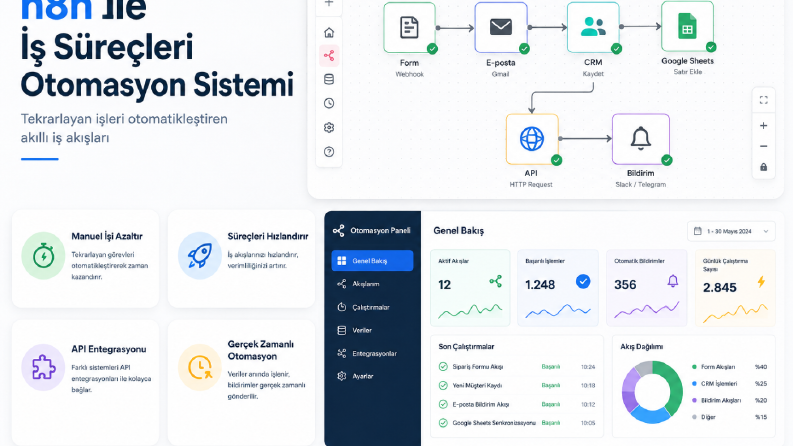Image resolution: width=793 pixels, height=446 pixels.
Task: Click the clock icon on Gerçek Zamanlı Otomasyon
Action: pos(200,368)
